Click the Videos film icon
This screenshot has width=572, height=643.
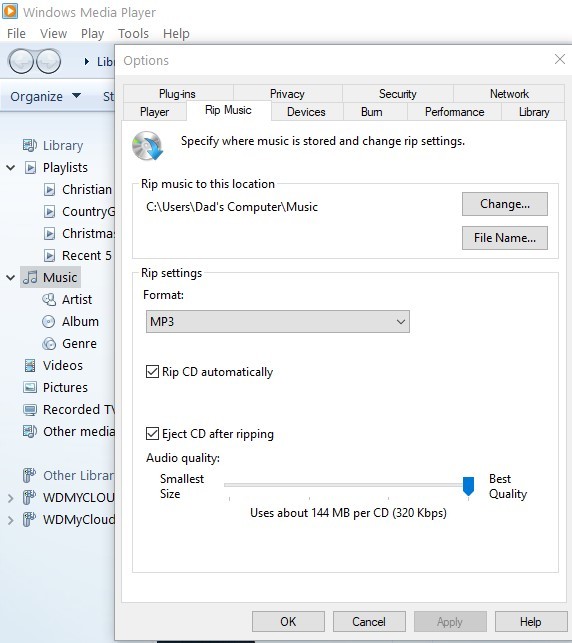[x=30, y=365]
